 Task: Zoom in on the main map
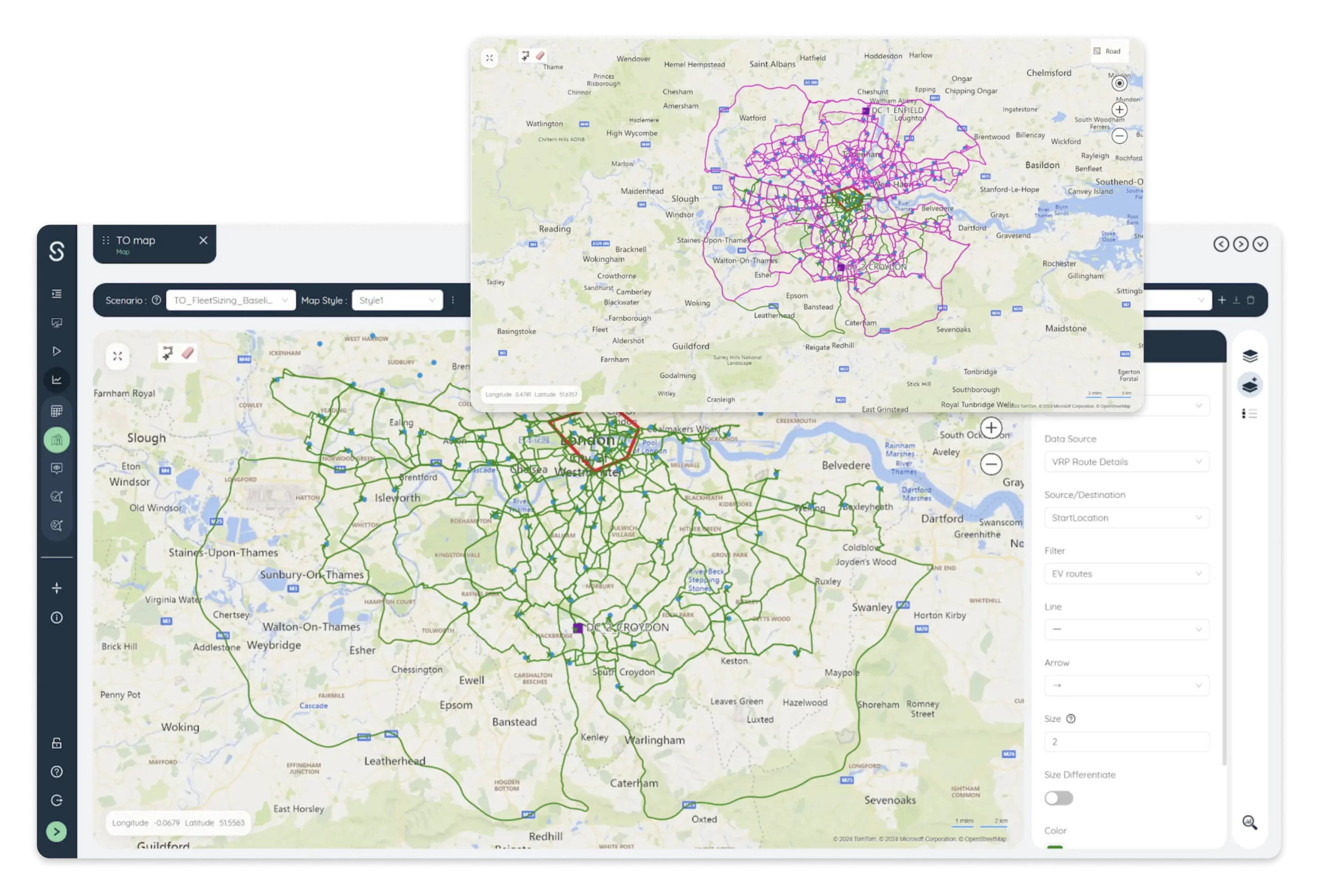pos(991,427)
